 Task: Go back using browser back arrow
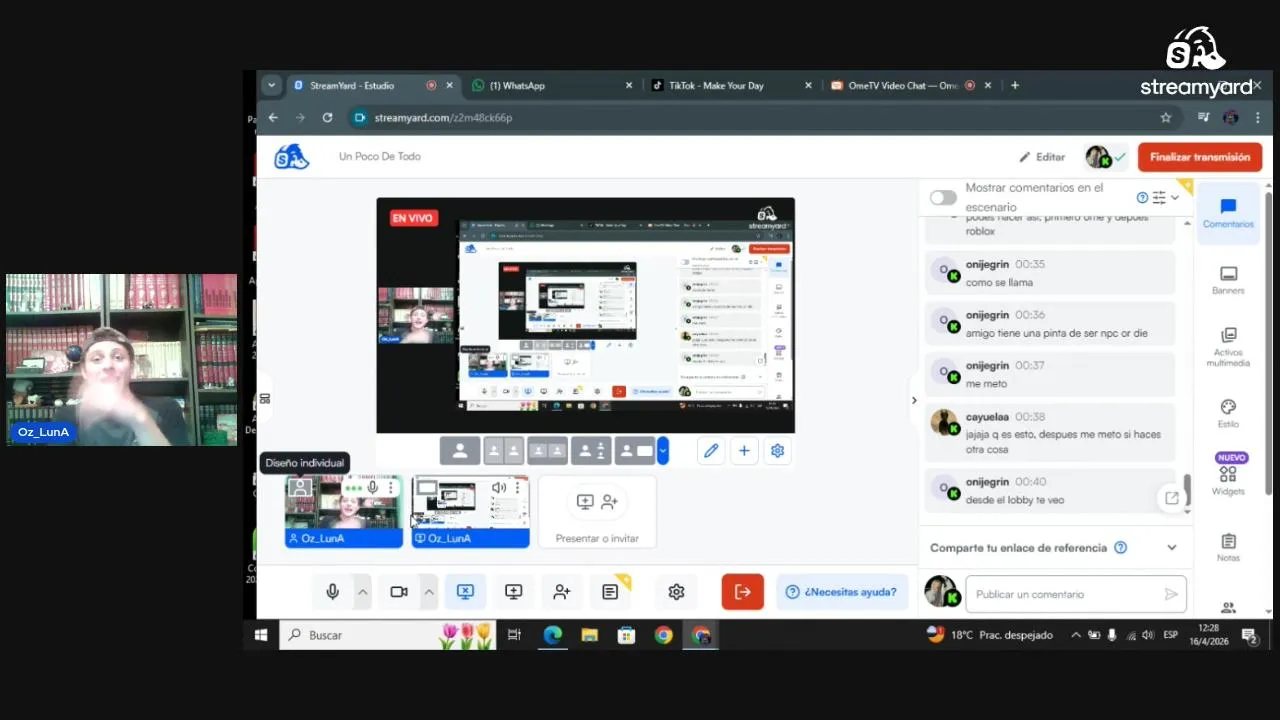273,117
